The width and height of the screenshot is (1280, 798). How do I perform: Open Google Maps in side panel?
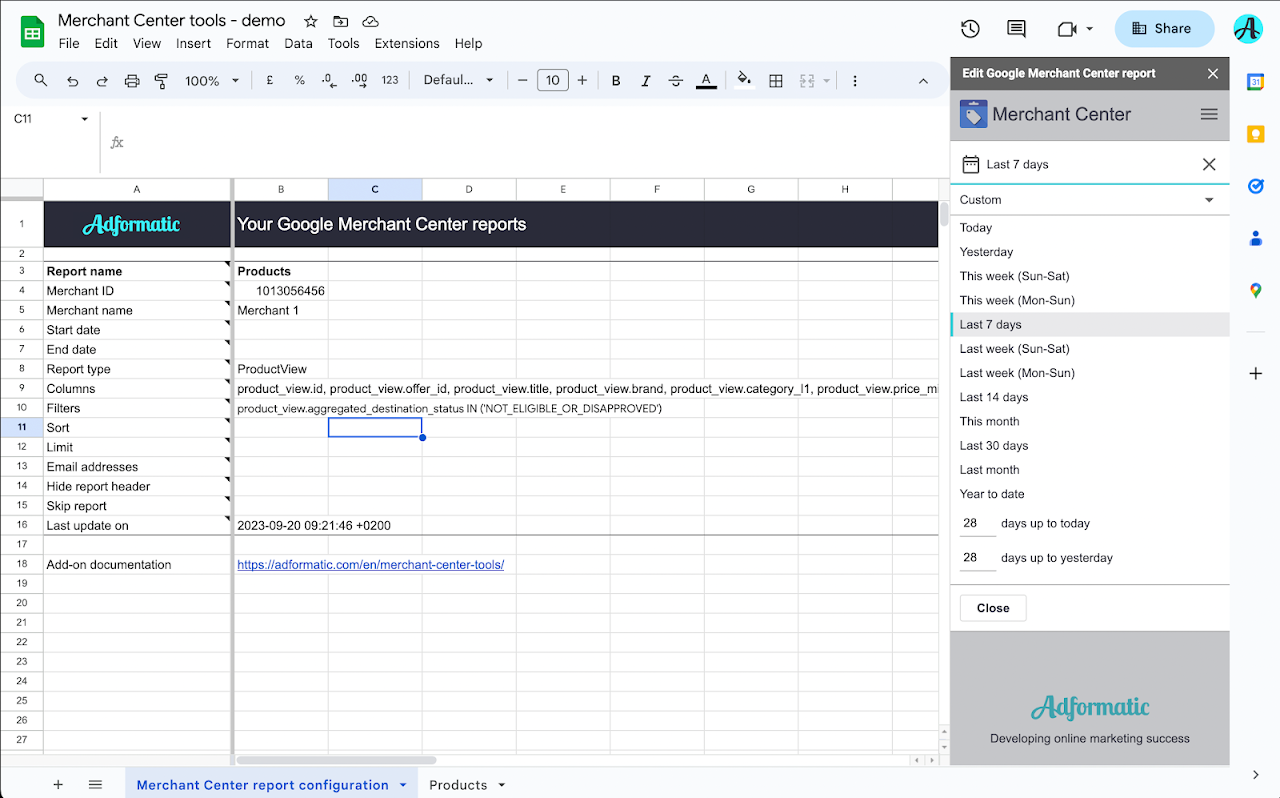click(1255, 290)
